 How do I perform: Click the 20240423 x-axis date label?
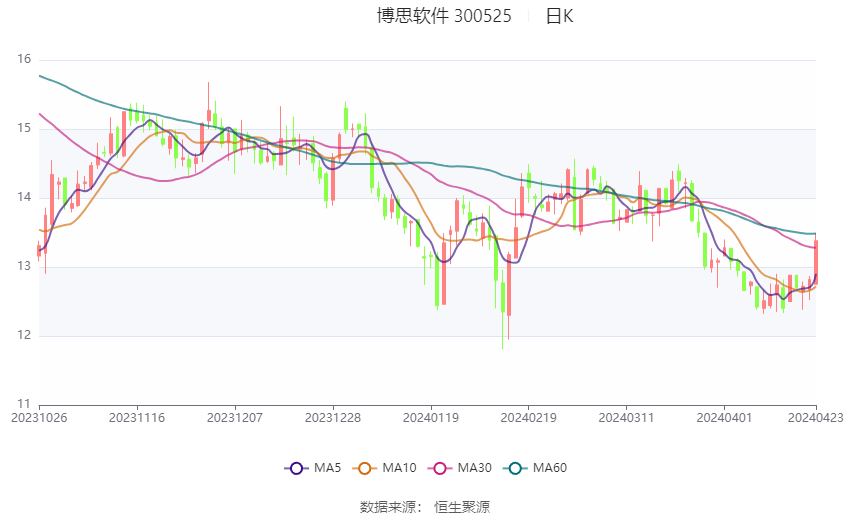(x=816, y=418)
